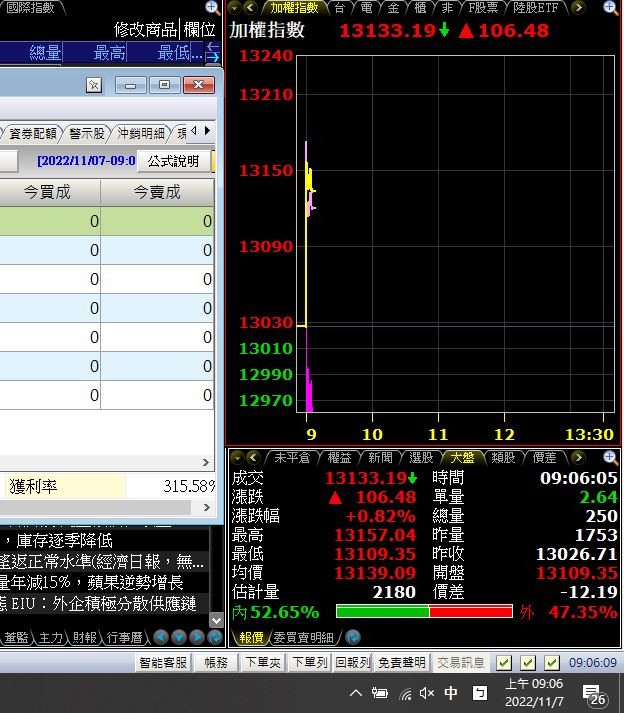Click the 修改商品 link
The image size is (624, 713).
145,30
